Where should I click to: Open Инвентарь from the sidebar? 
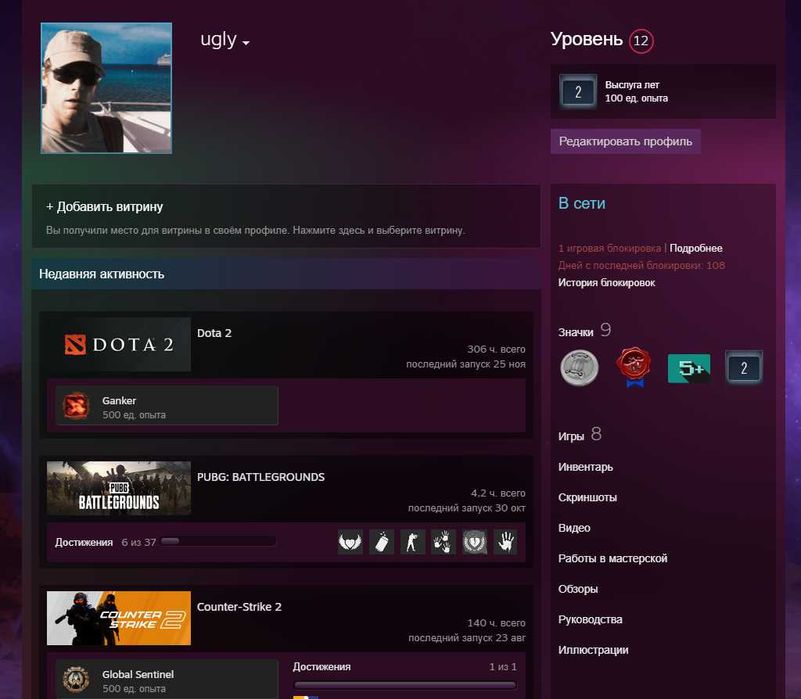(x=585, y=467)
